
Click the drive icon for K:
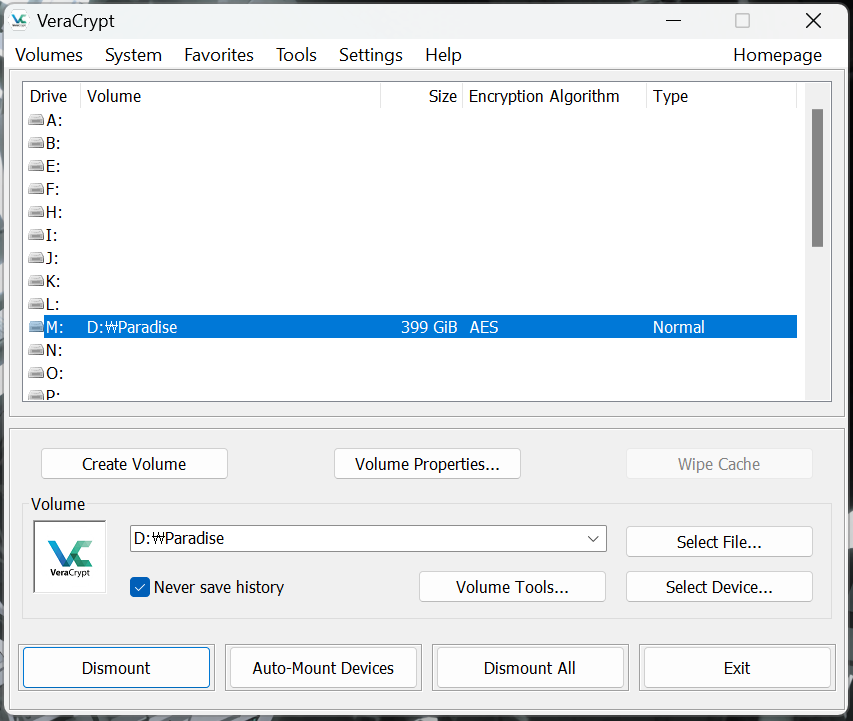pyautogui.click(x=36, y=281)
